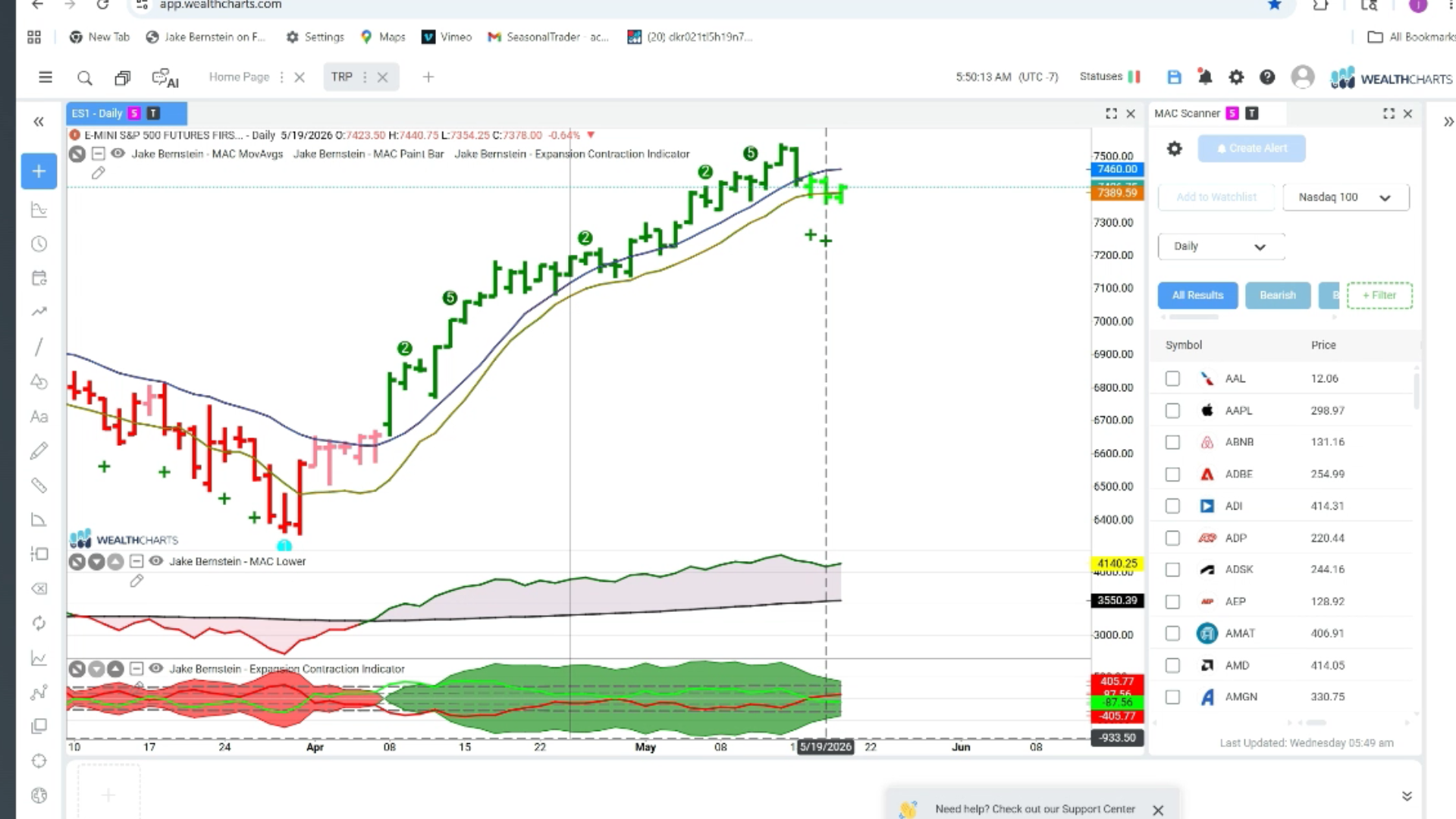Open the alerts bell icon
The image size is (1456, 819).
coord(1205,77)
